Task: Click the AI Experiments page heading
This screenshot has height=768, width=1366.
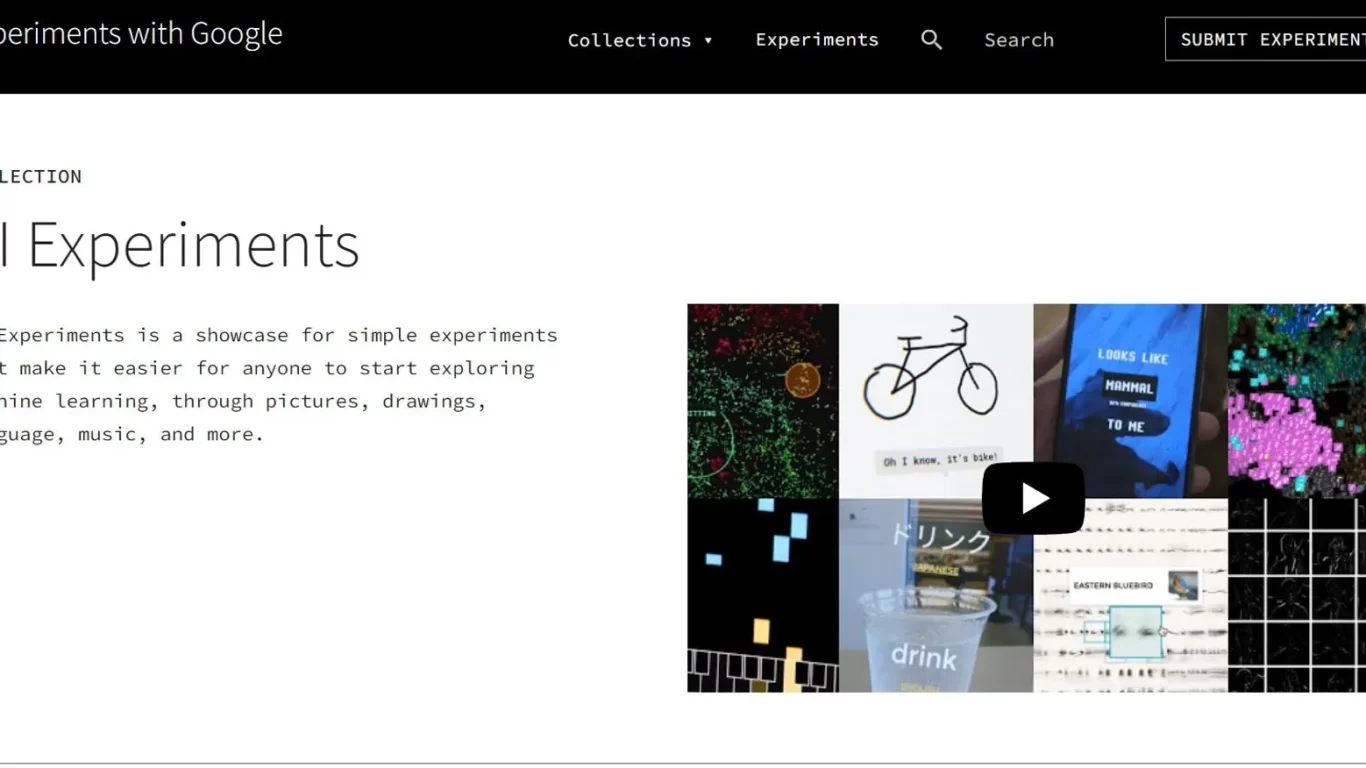Action: click(x=180, y=245)
